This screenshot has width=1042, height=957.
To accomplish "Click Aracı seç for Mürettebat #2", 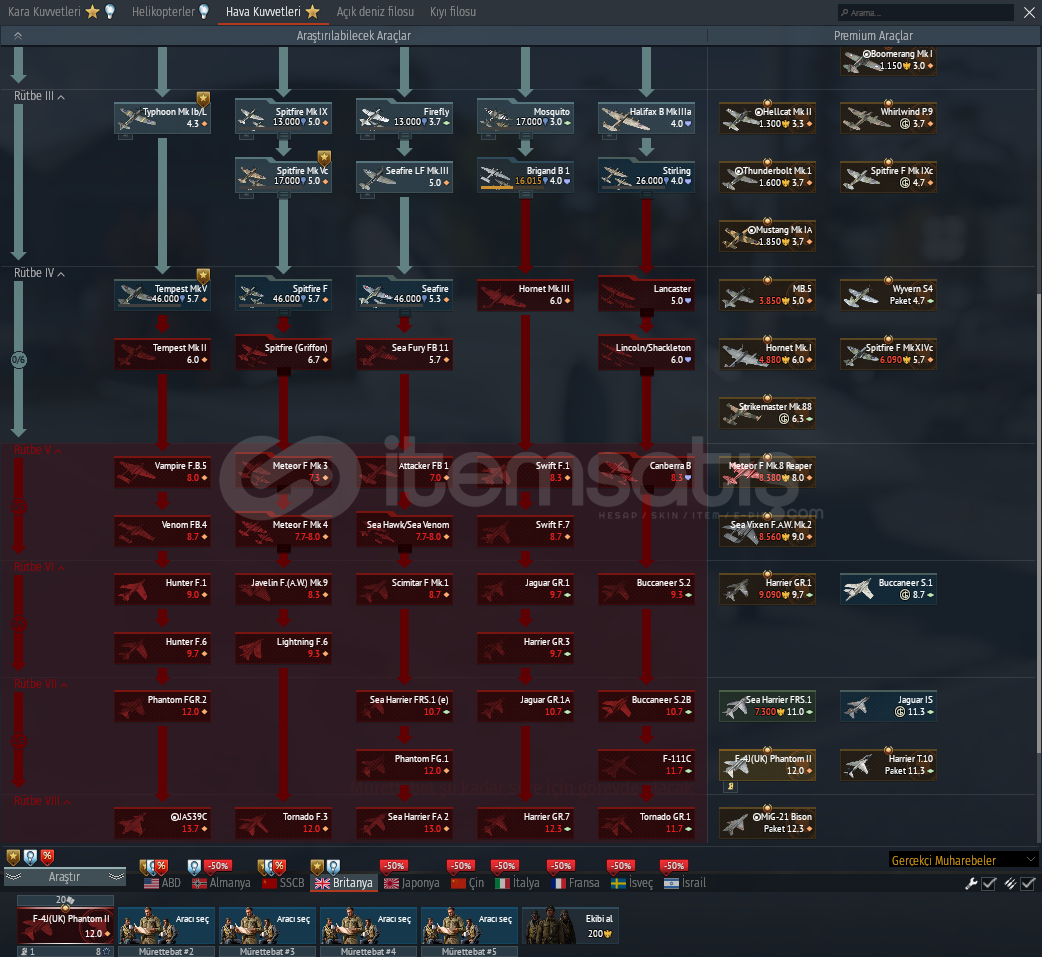I will [167, 926].
